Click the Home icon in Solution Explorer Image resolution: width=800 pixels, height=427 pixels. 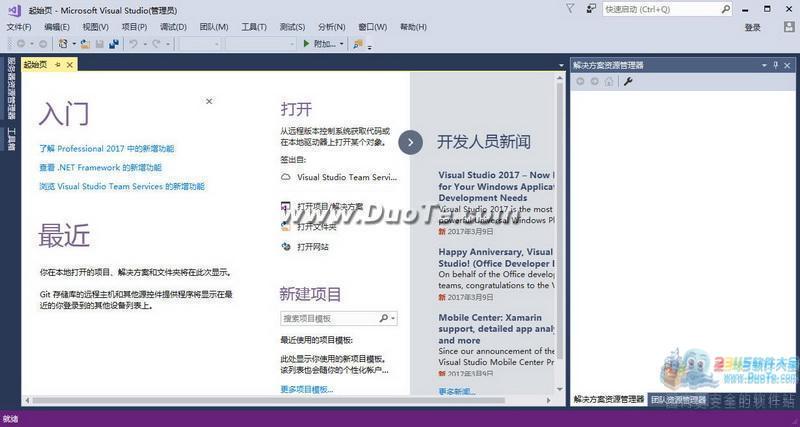click(609, 82)
